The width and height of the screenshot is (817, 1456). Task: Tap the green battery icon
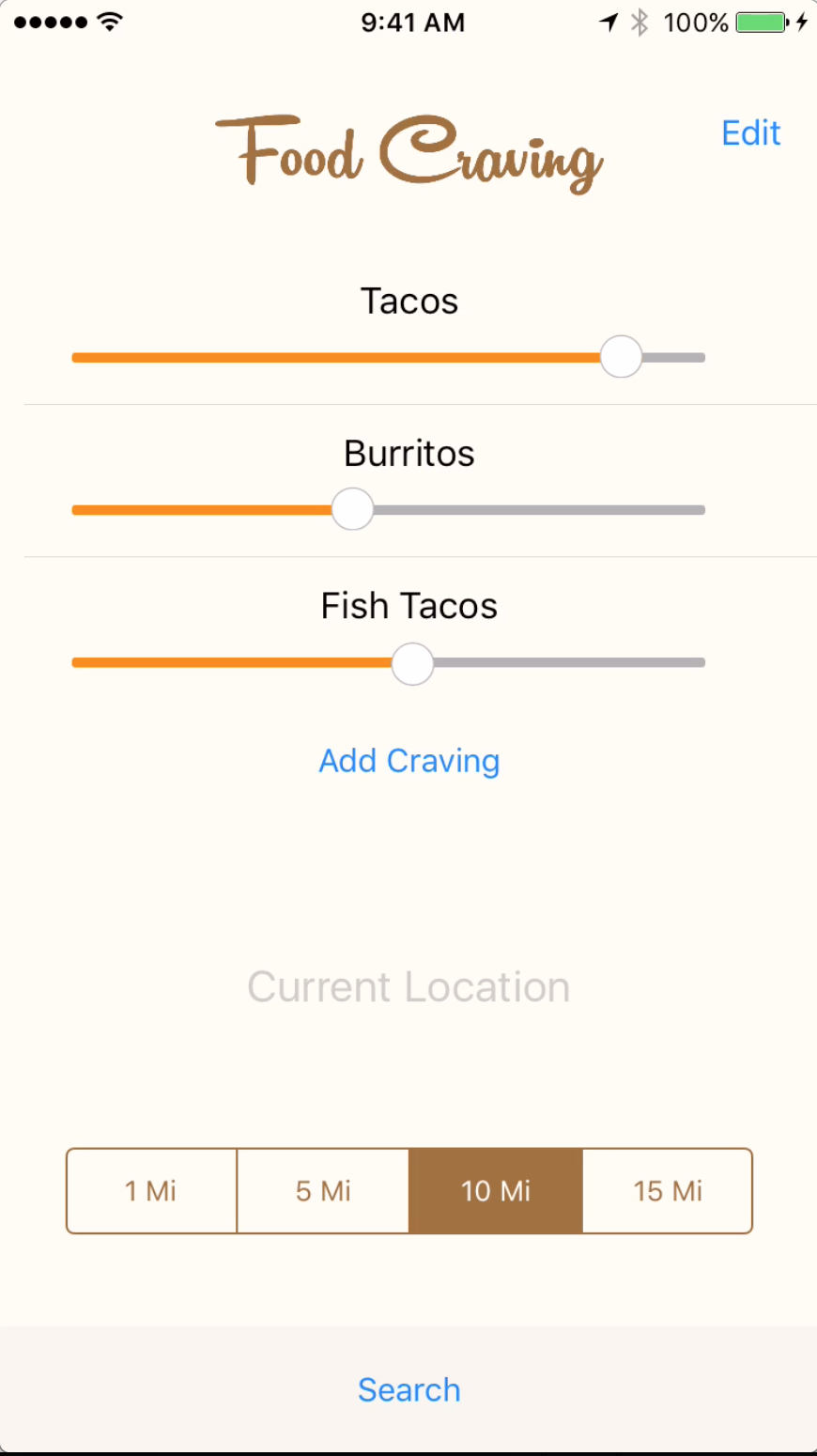tap(763, 23)
